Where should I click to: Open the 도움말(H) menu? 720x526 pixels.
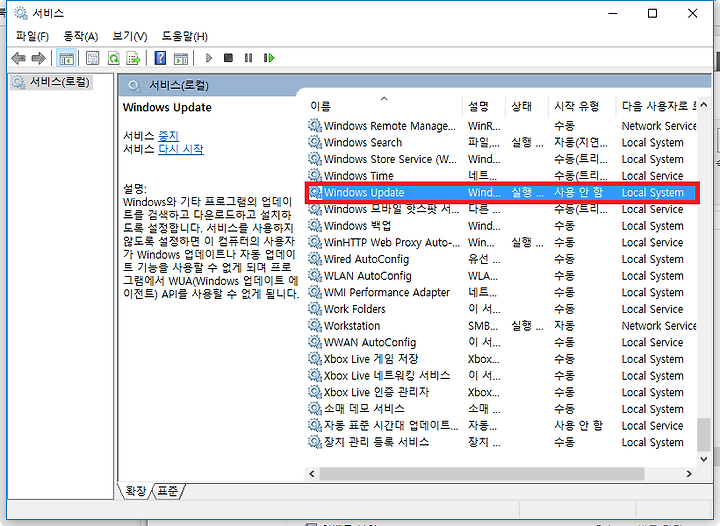[x=185, y=36]
